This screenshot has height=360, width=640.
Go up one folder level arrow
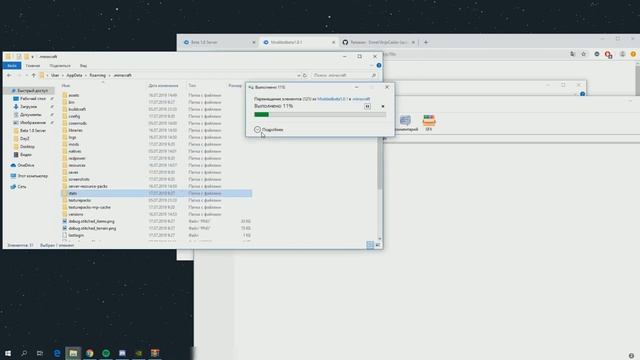click(x=33, y=76)
